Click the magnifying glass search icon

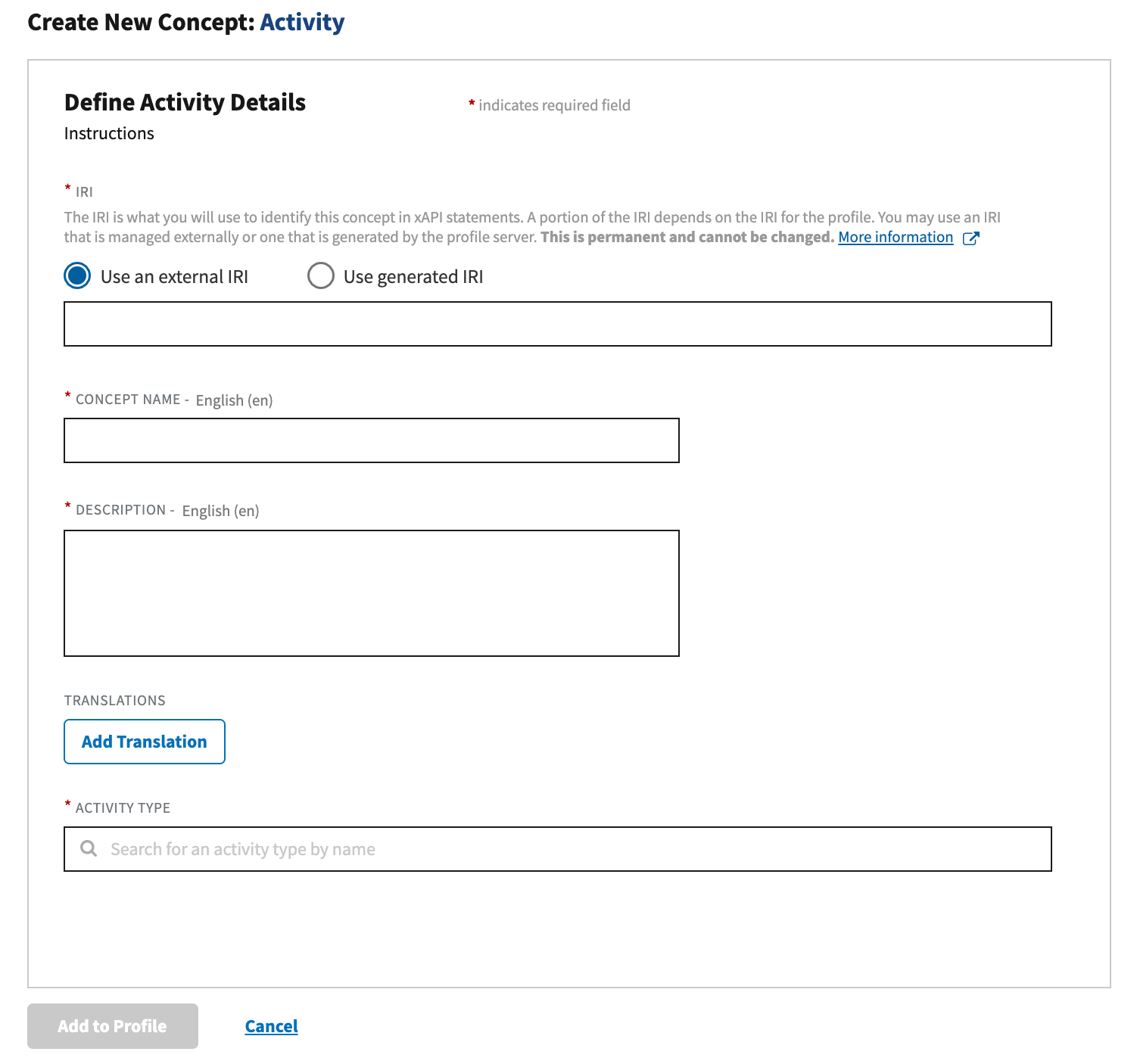pyautogui.click(x=89, y=848)
